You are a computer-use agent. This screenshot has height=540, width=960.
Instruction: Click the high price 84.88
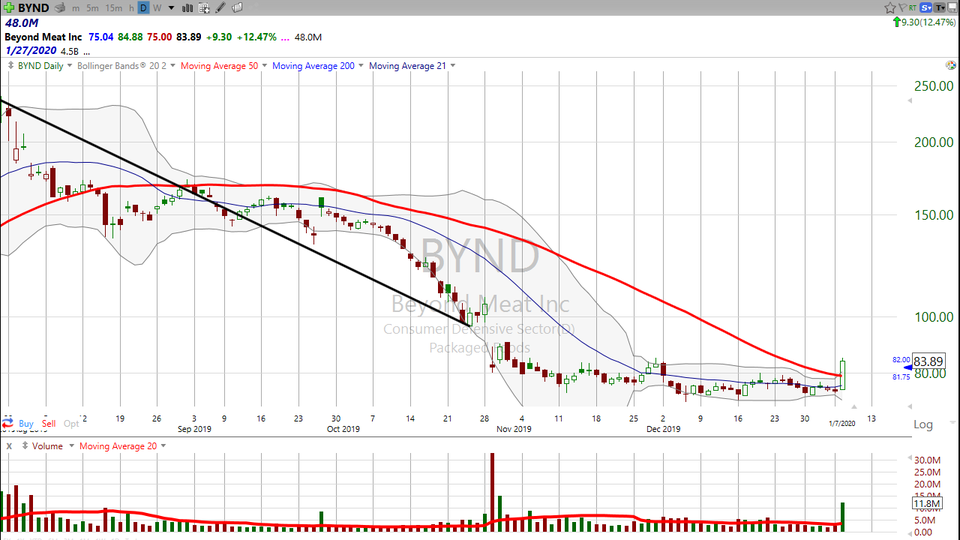click(130, 37)
